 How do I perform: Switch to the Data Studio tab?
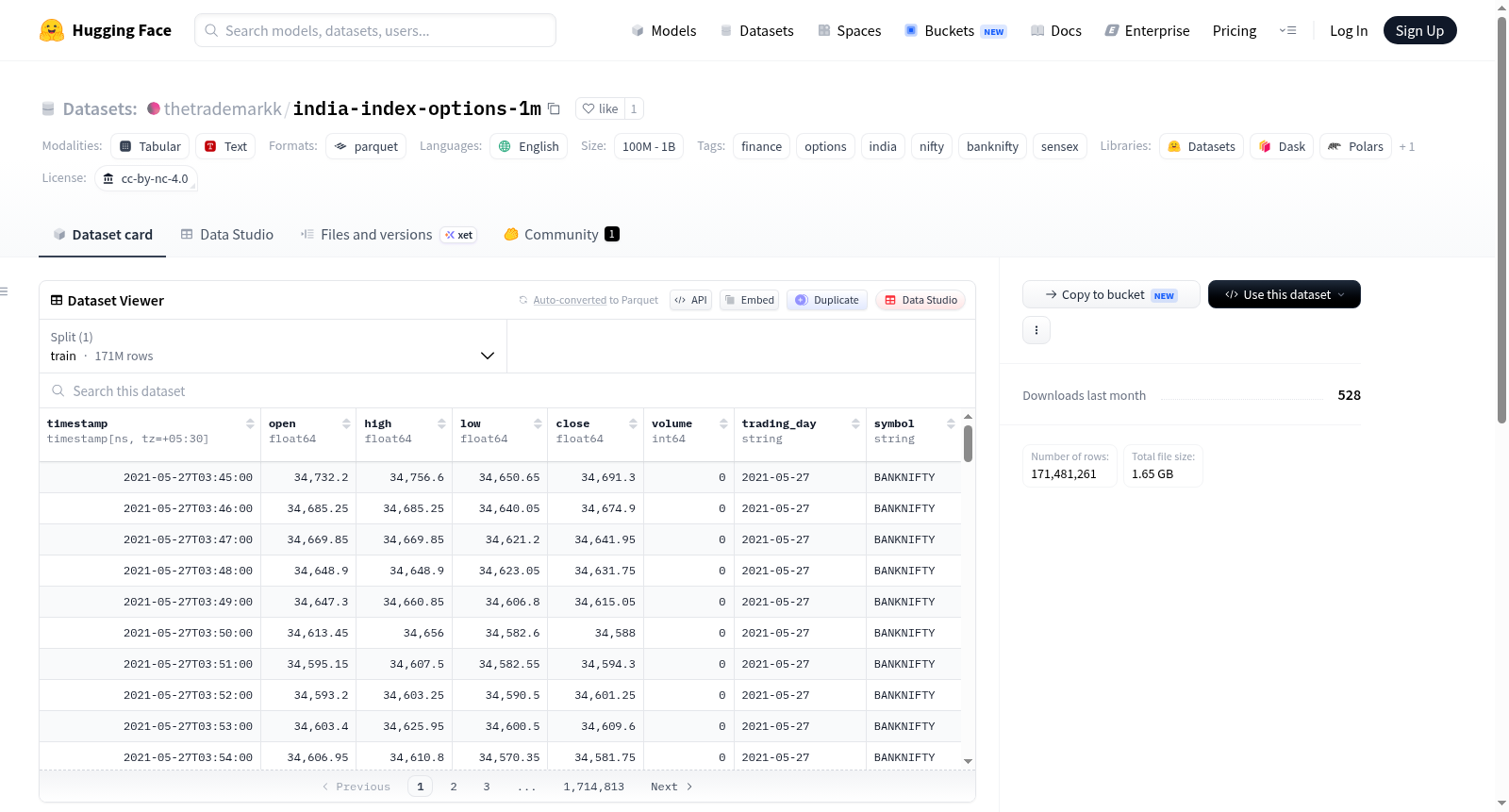click(x=227, y=235)
